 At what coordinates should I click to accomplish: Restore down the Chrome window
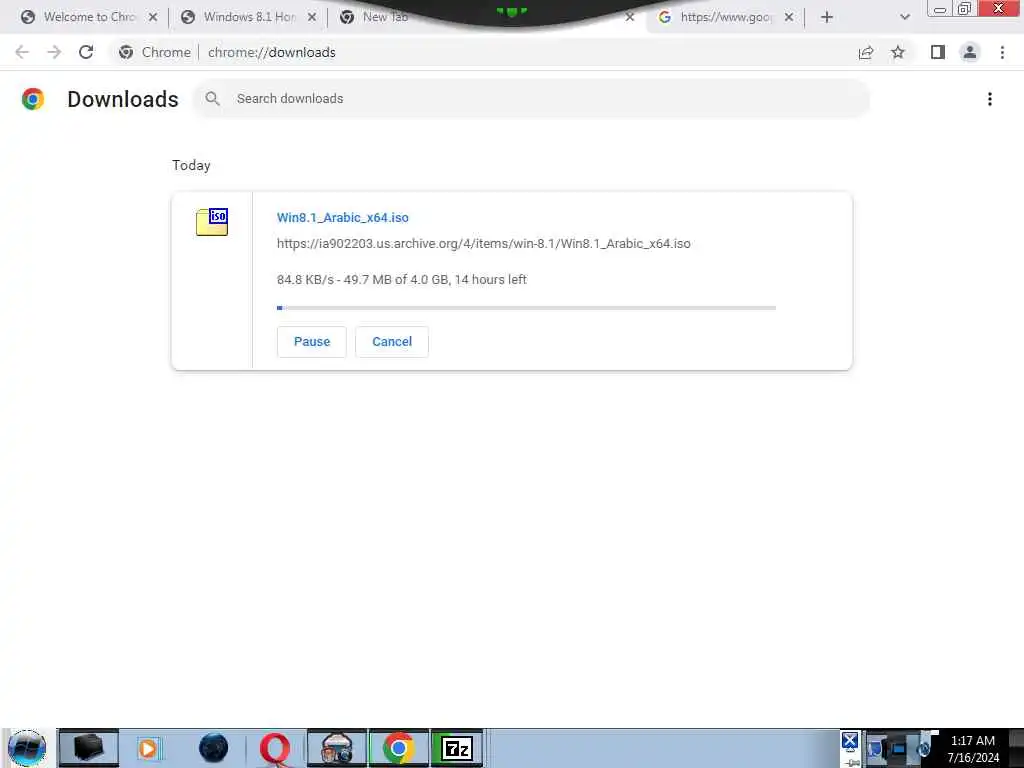(965, 8)
